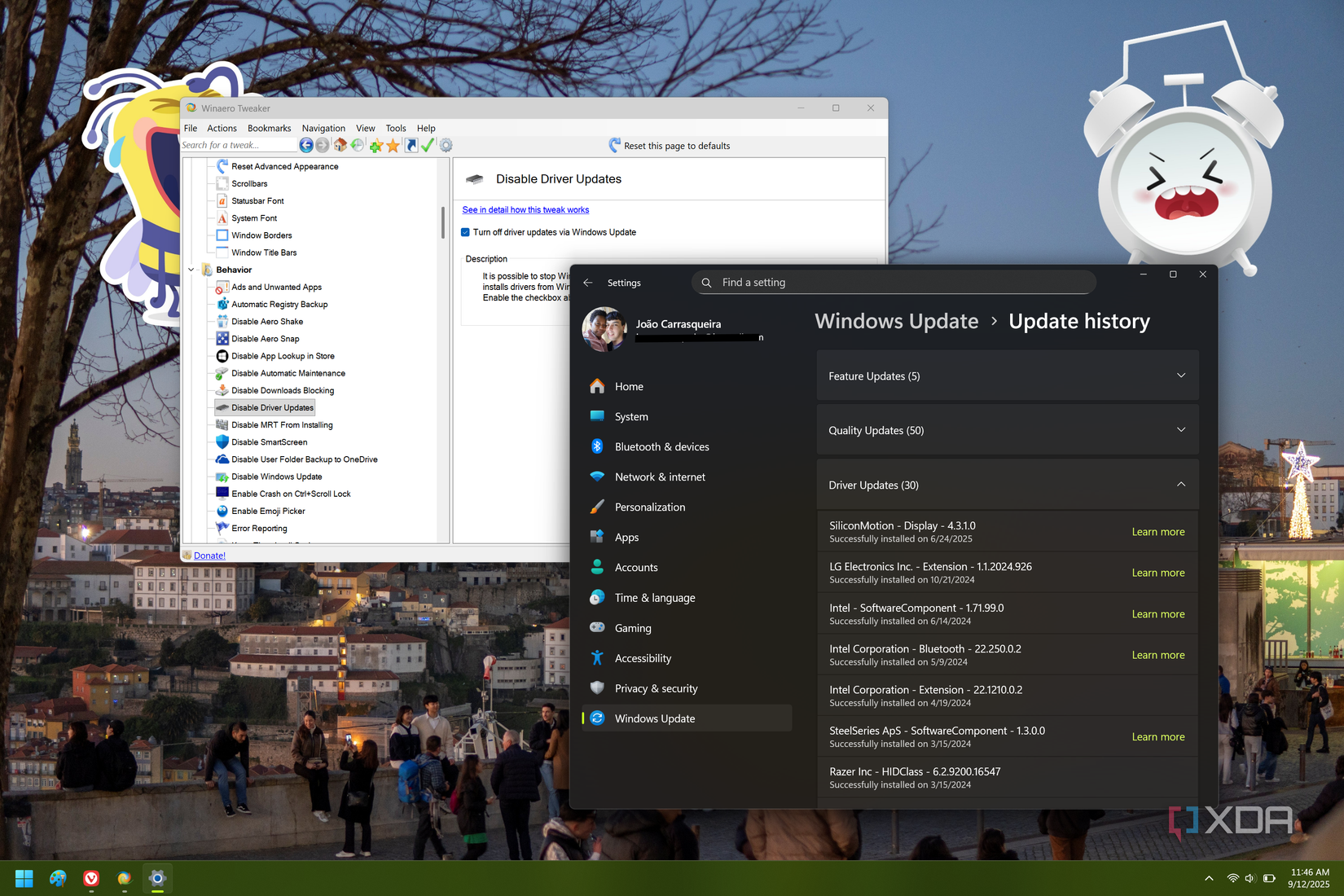Click the green checkmark toolbar icon
Image resolution: width=1344 pixels, height=896 pixels.
428,145
